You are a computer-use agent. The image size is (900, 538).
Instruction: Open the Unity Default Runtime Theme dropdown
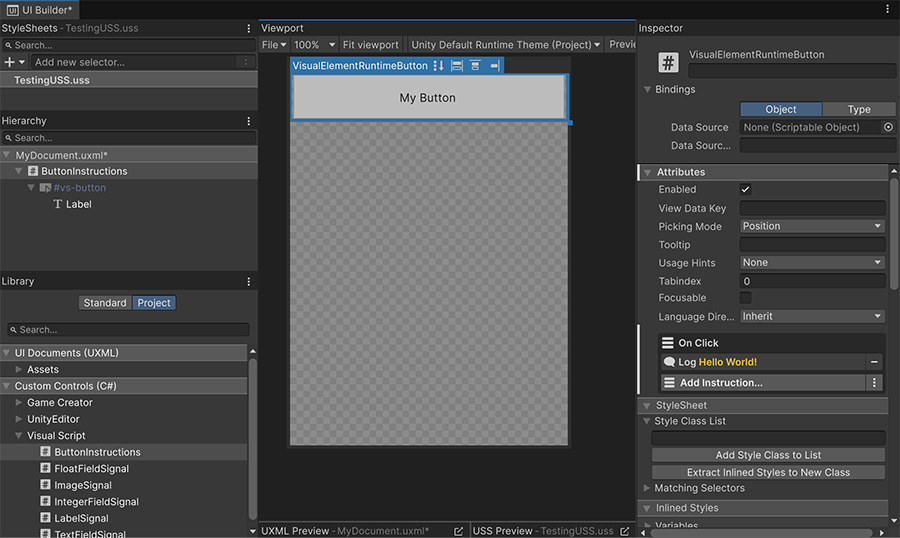[x=505, y=45]
